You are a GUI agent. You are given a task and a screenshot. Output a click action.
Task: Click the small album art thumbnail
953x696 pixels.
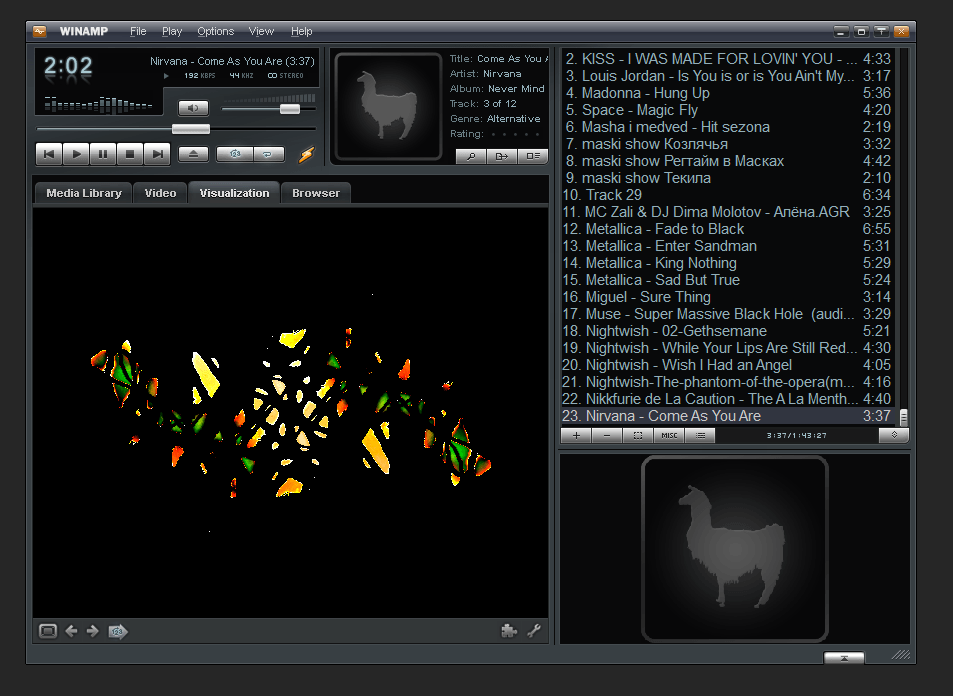388,107
